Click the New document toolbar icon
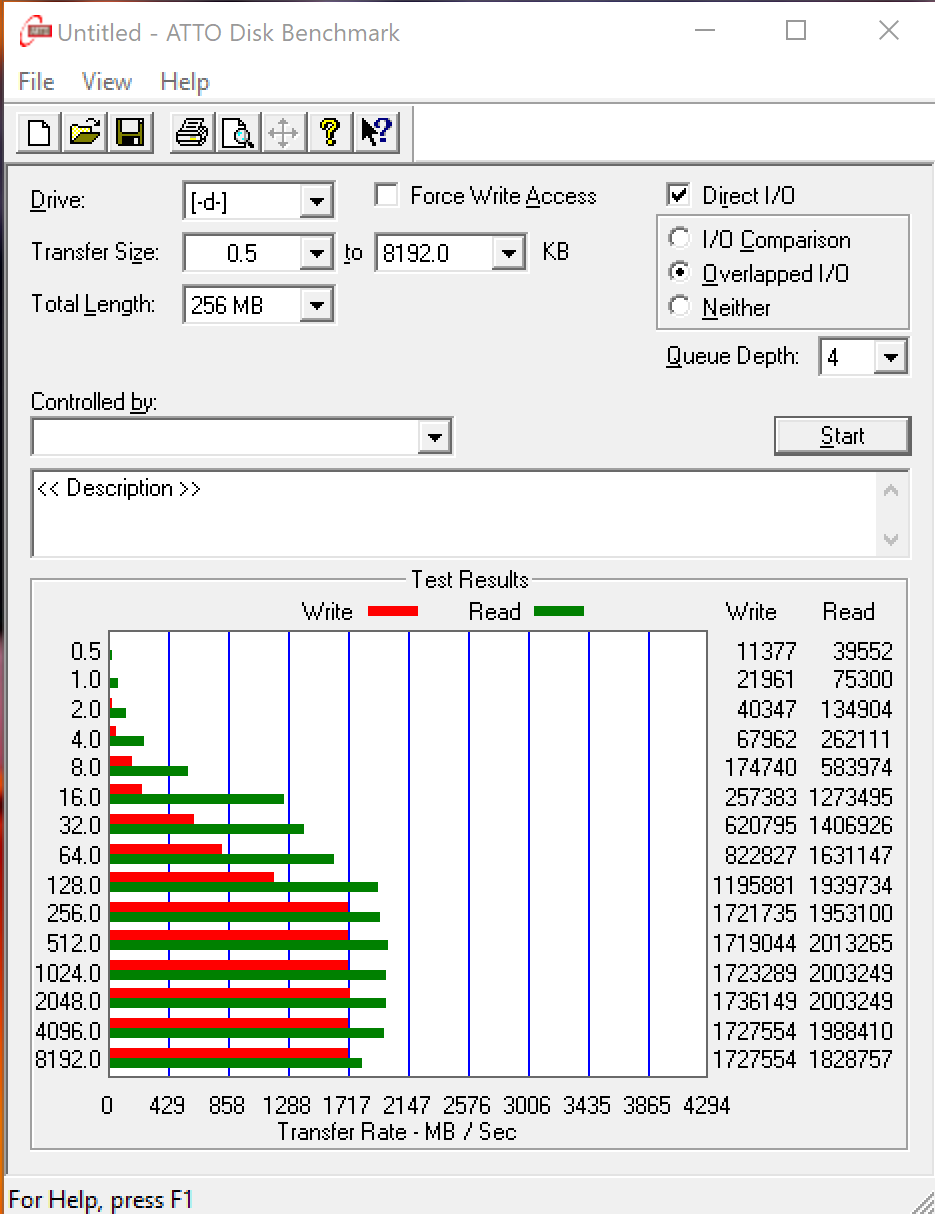Image resolution: width=935 pixels, height=1214 pixels. [39, 132]
